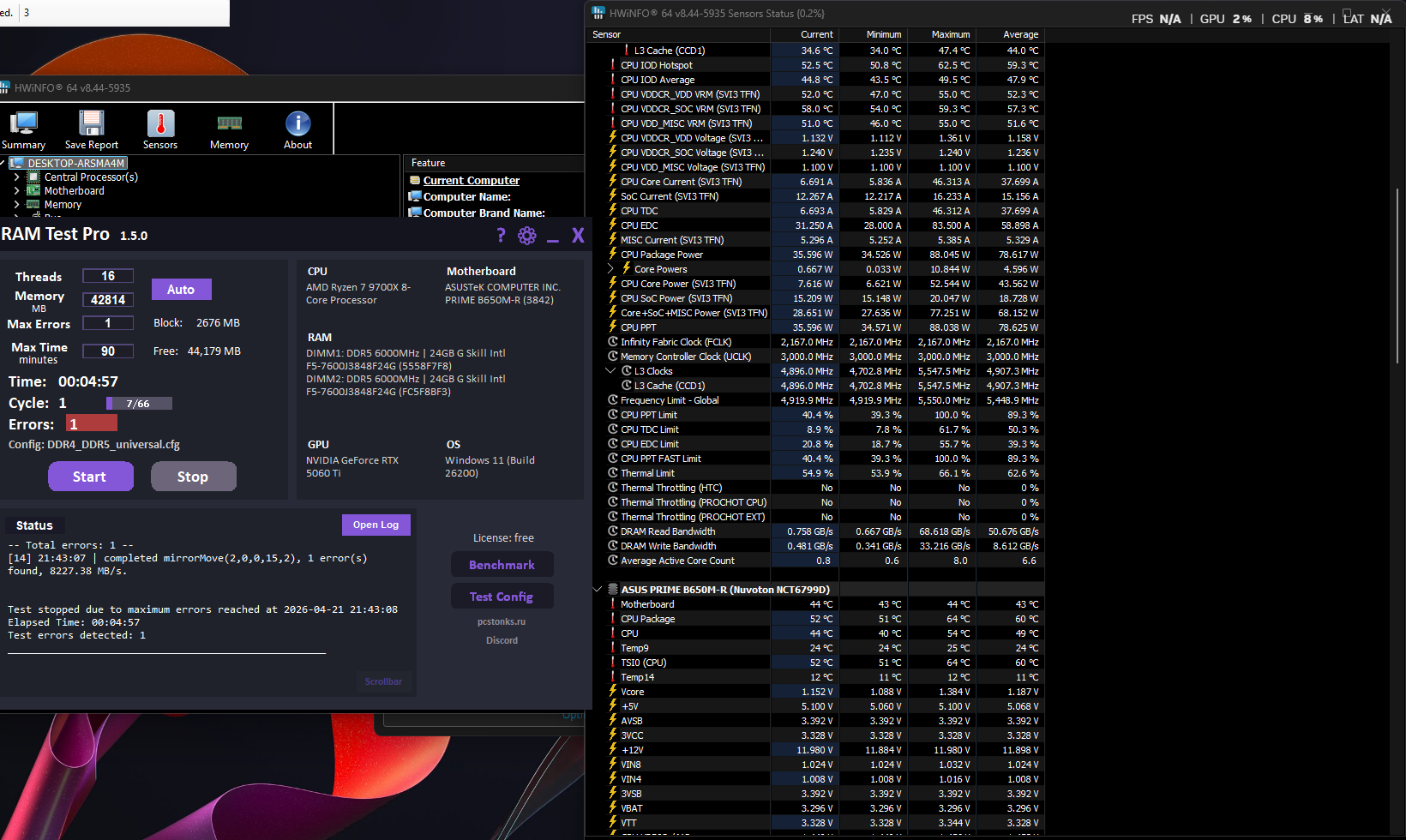The height and width of the screenshot is (840, 1406).
Task: Click the Memory module toolbar icon
Action: 229,123
